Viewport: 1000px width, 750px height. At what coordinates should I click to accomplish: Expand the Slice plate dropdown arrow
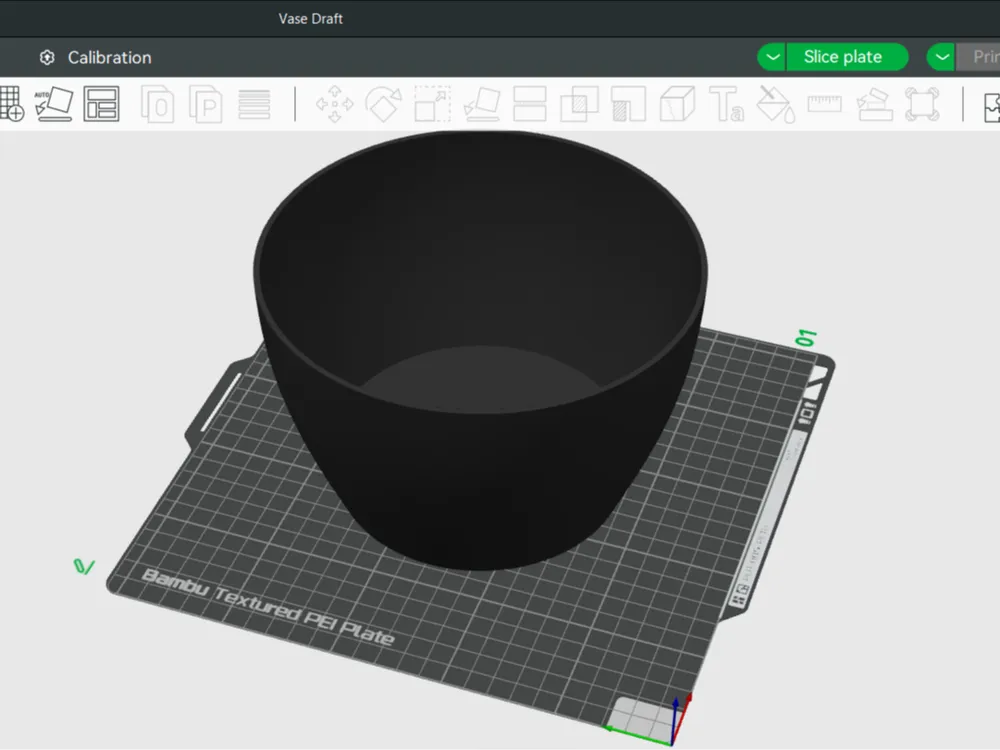(772, 57)
